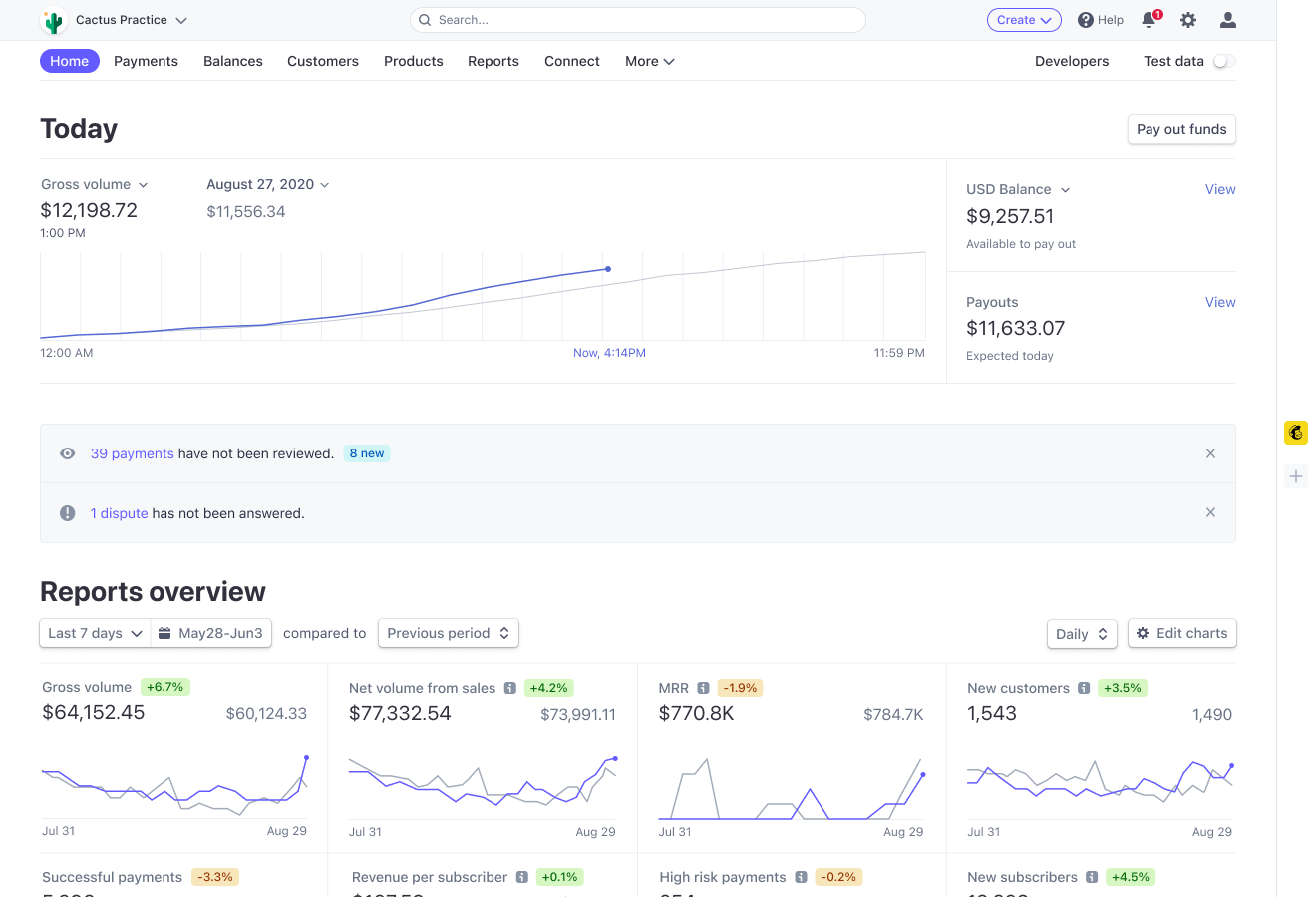Image resolution: width=1316 pixels, height=897 pixels.
Task: Go to the Payments tab
Action: coord(146,62)
